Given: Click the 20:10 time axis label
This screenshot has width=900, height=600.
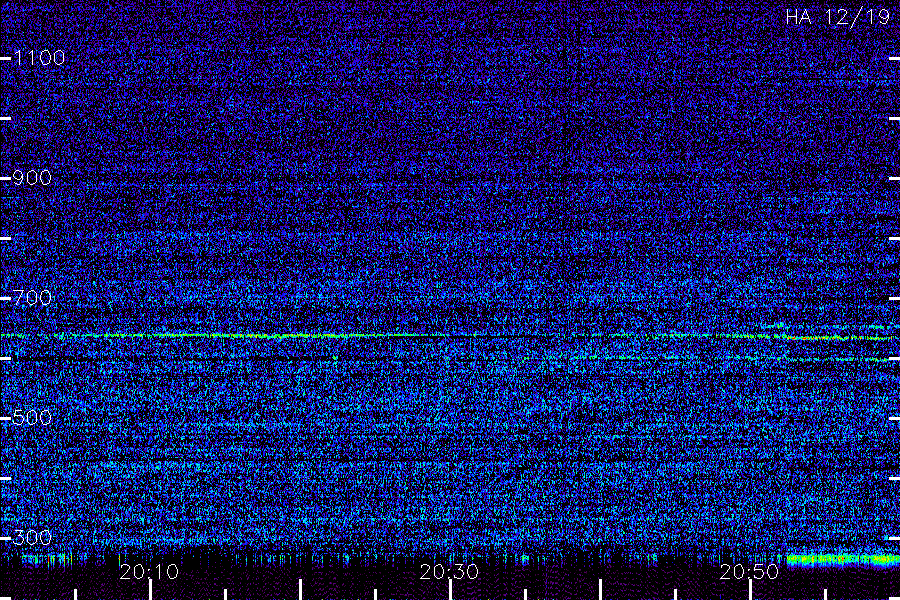Looking at the screenshot, I should point(149,572).
